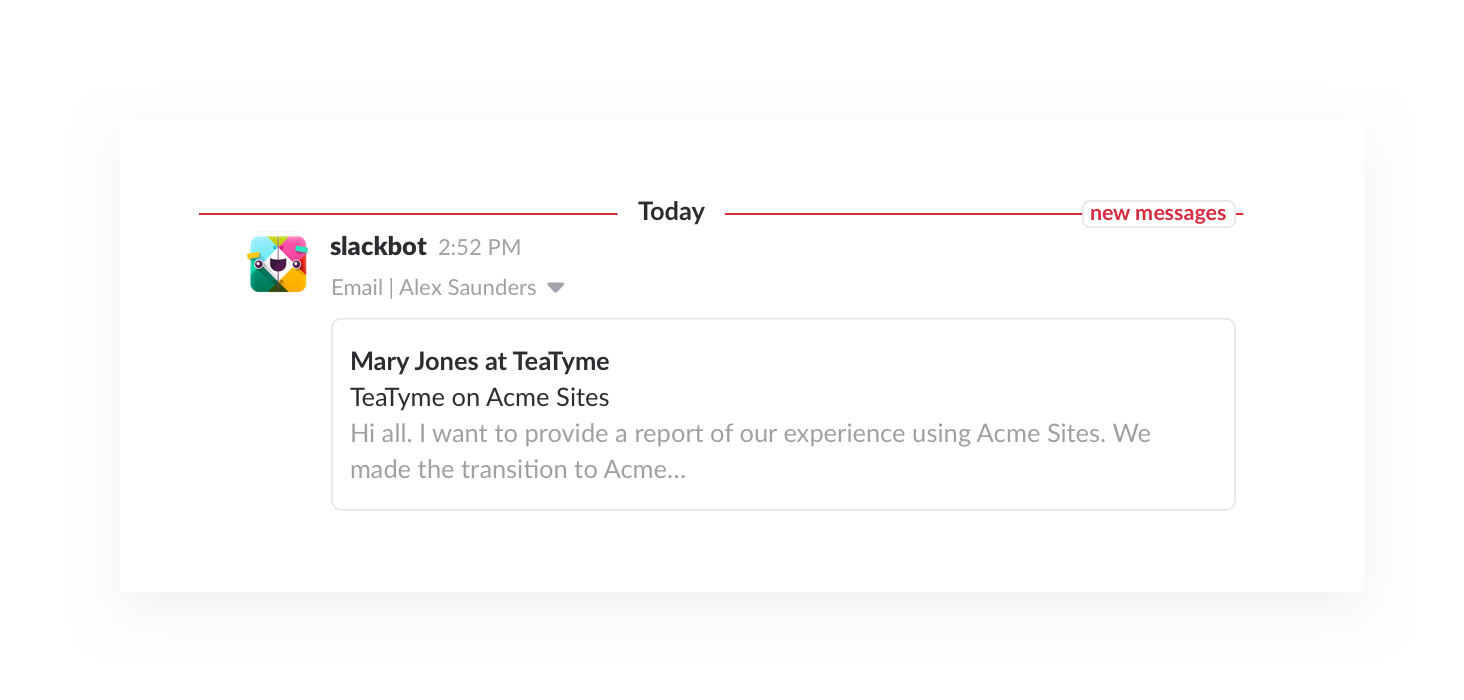
Task: Click the white face in the slackbot logo
Action: point(278,264)
